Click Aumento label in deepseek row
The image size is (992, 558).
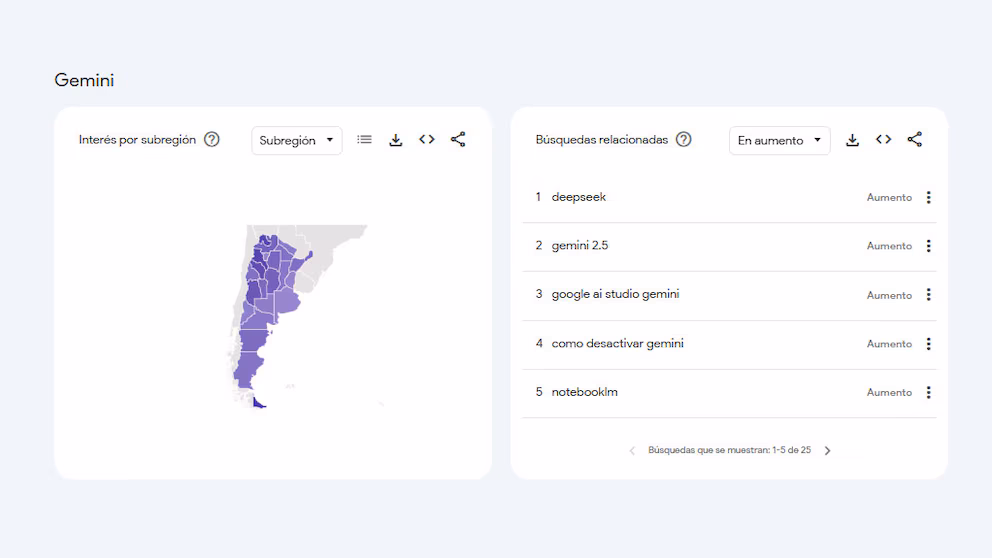coord(889,197)
